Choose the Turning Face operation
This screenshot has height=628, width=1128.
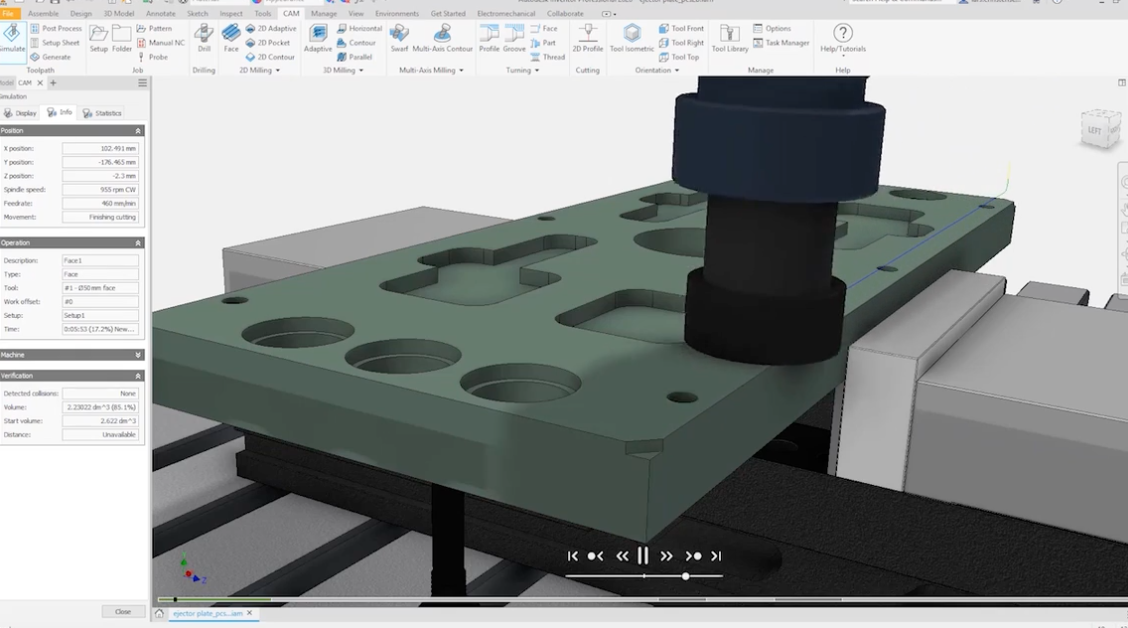point(544,28)
